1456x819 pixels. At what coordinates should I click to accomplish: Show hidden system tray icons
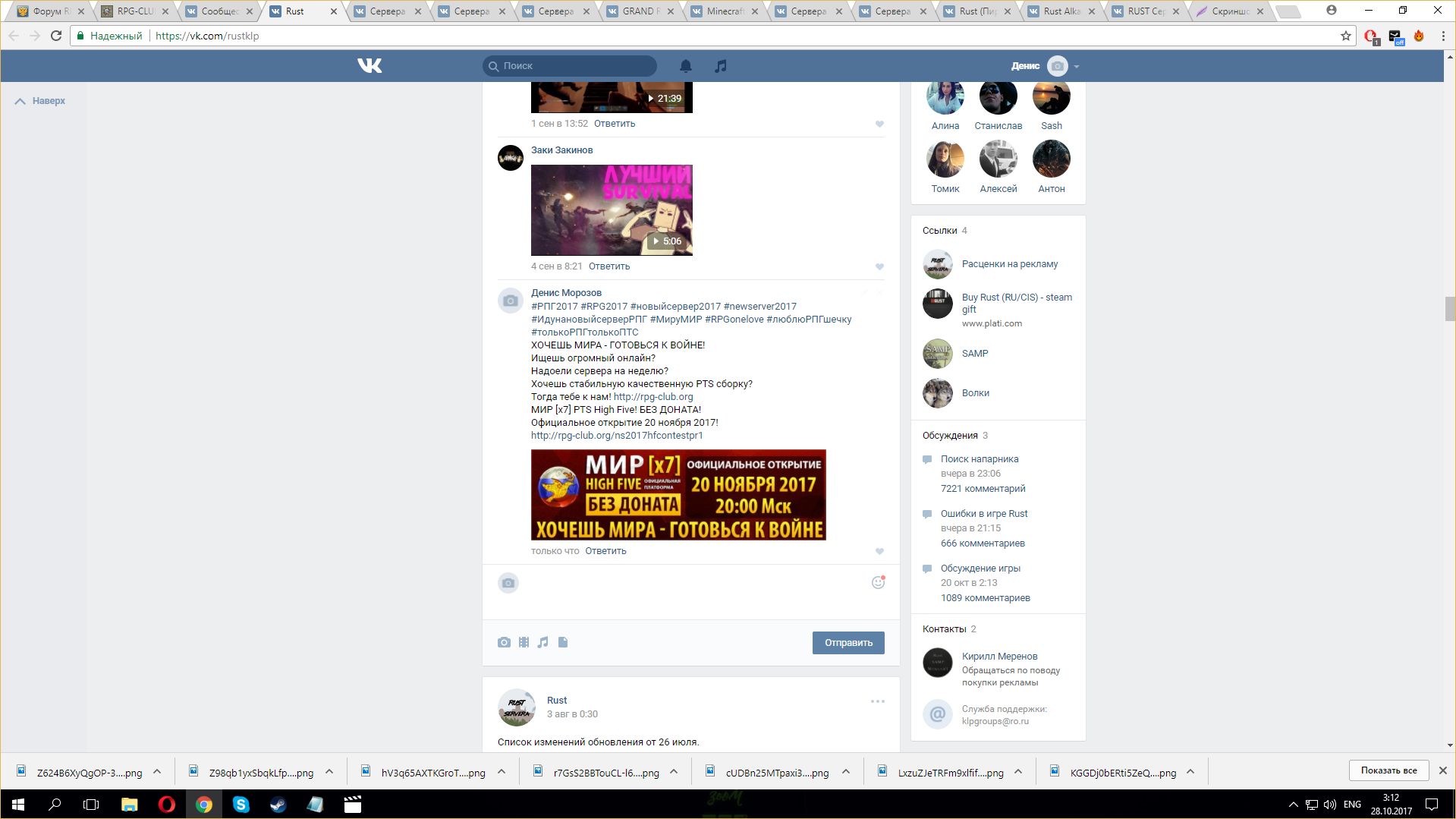tap(1293, 805)
